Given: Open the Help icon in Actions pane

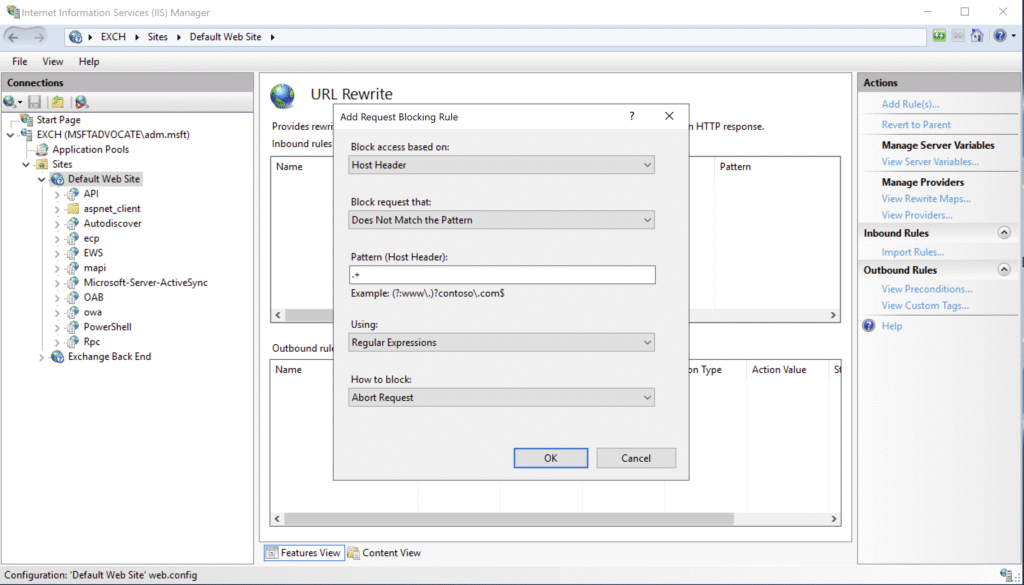Looking at the screenshot, I should point(869,326).
